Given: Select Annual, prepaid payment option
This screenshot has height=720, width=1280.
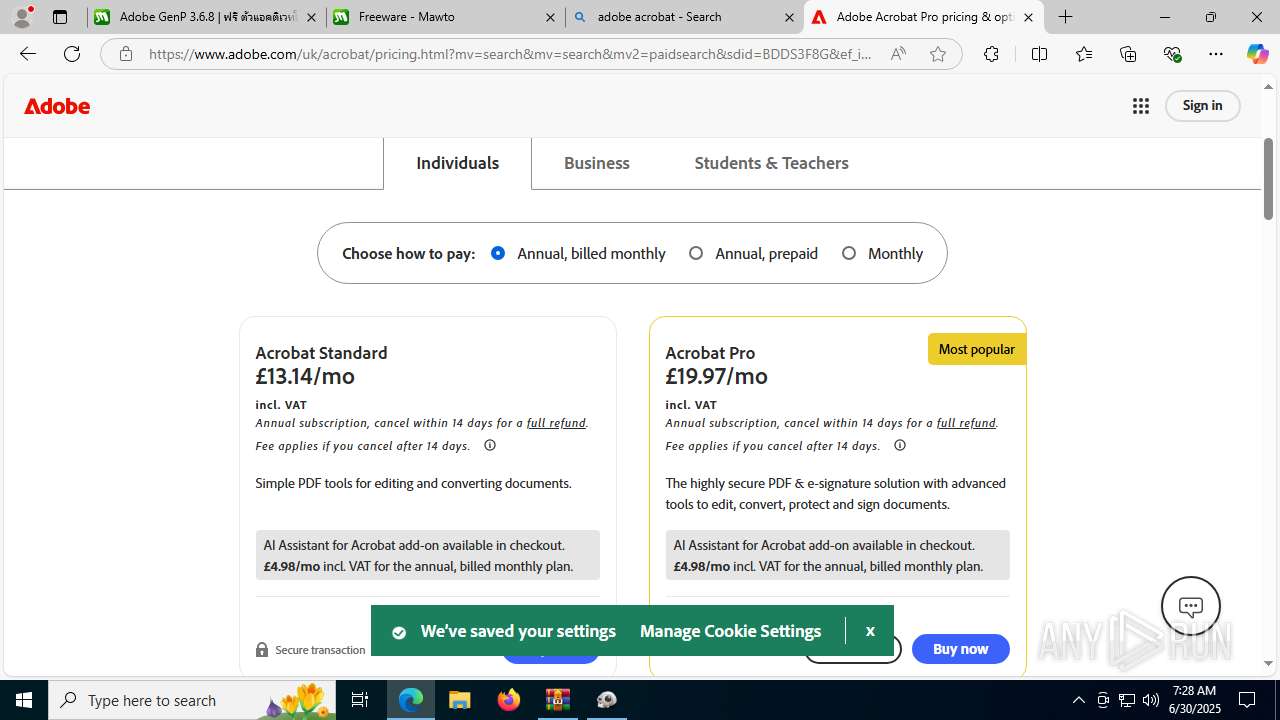Looking at the screenshot, I should [696, 253].
